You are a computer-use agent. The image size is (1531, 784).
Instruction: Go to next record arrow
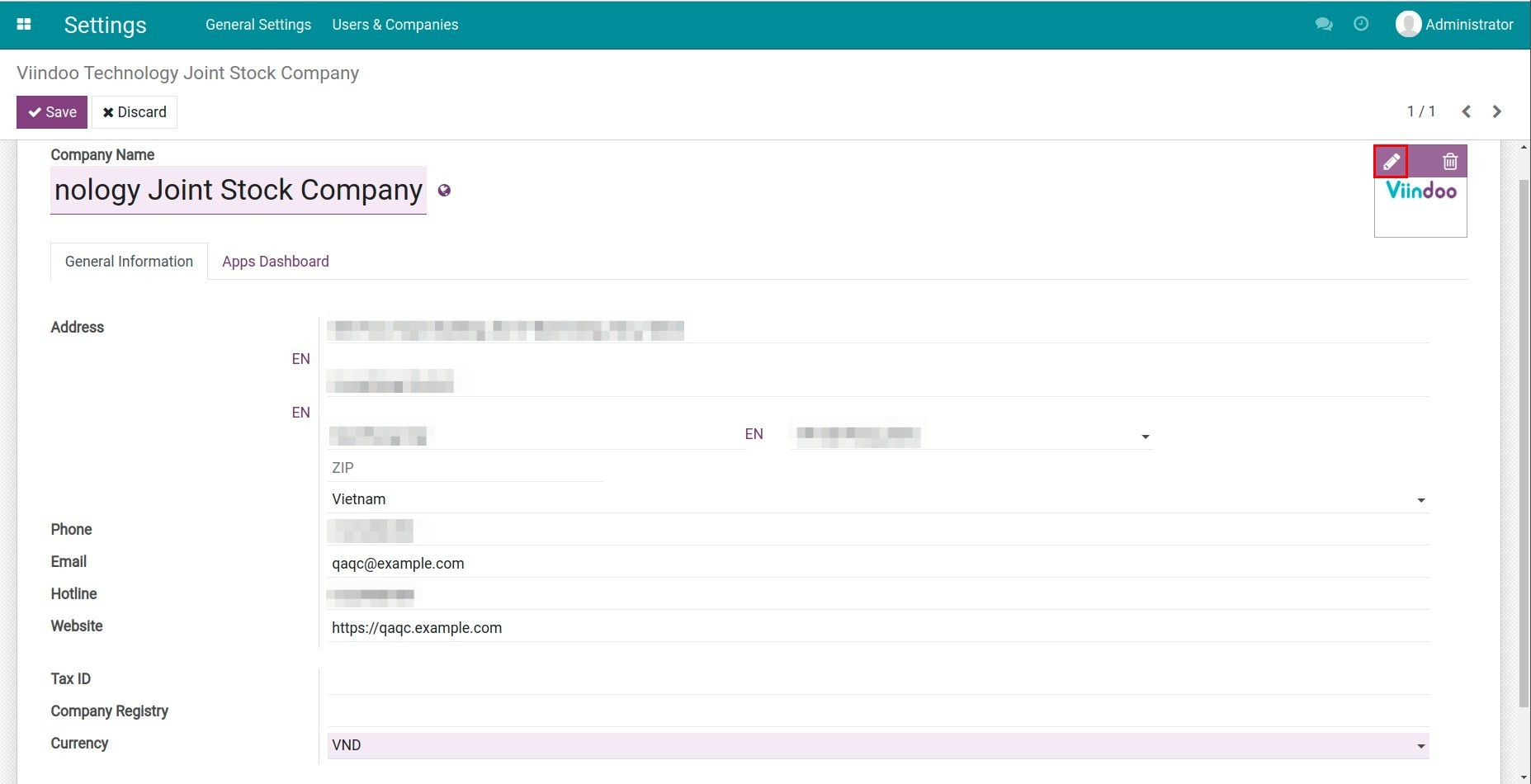click(1496, 111)
